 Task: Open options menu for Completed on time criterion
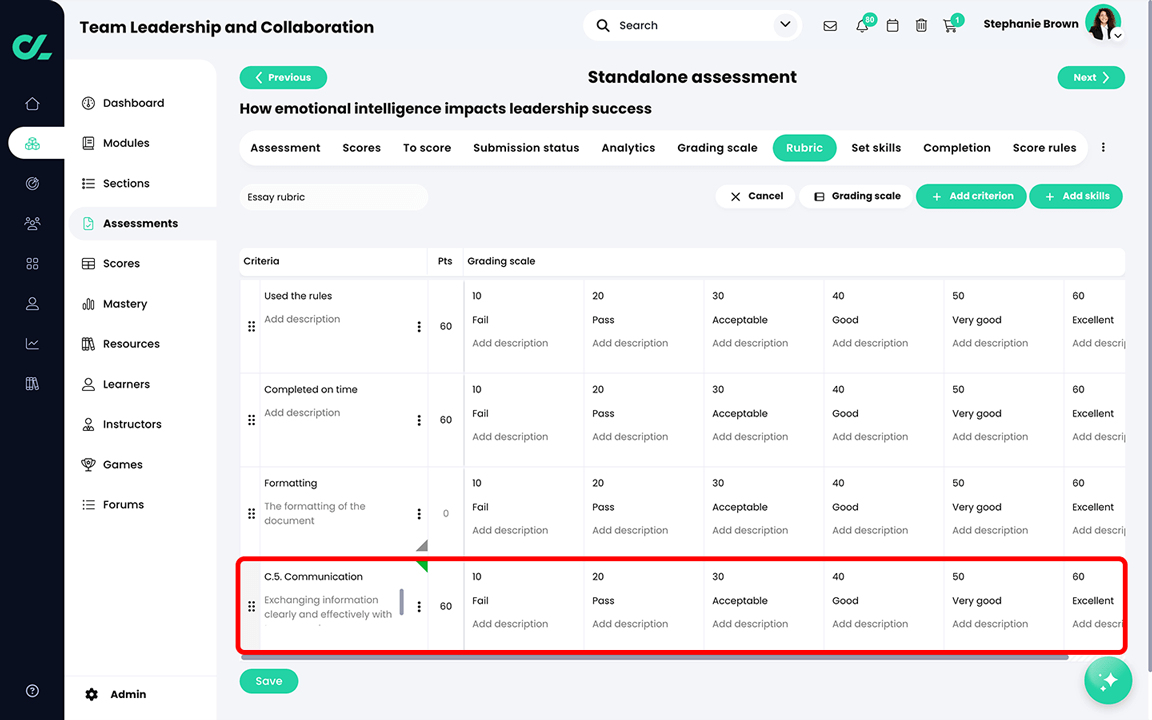pyautogui.click(x=419, y=420)
